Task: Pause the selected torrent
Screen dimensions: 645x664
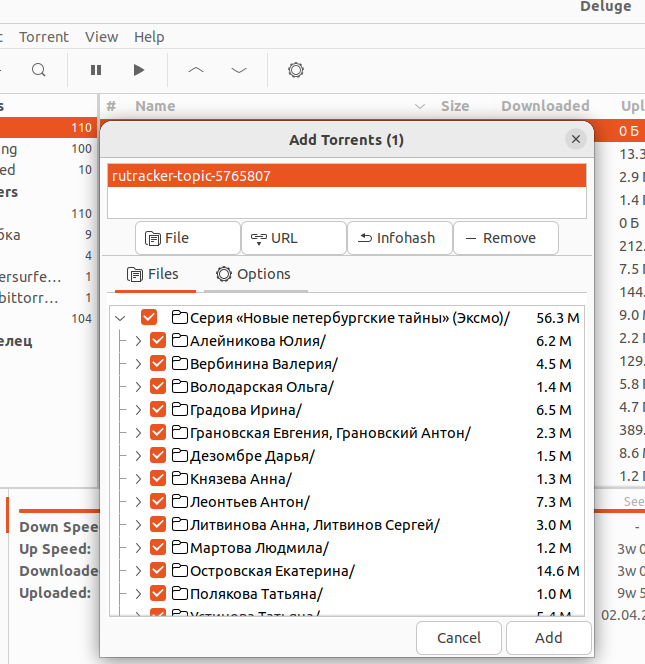Action: (x=96, y=70)
